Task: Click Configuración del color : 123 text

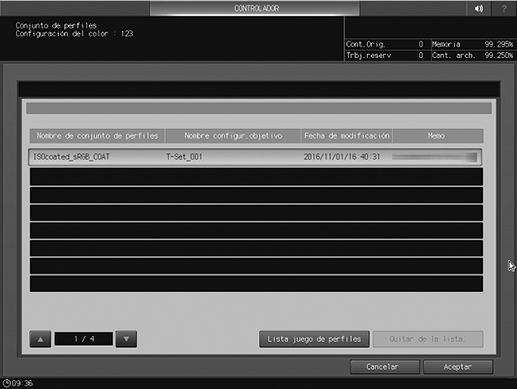Action: [x=74, y=34]
